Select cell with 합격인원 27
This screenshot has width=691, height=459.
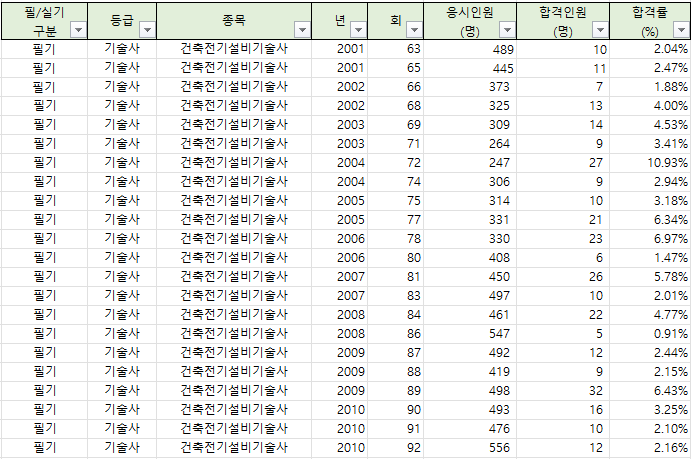pyautogui.click(x=563, y=163)
